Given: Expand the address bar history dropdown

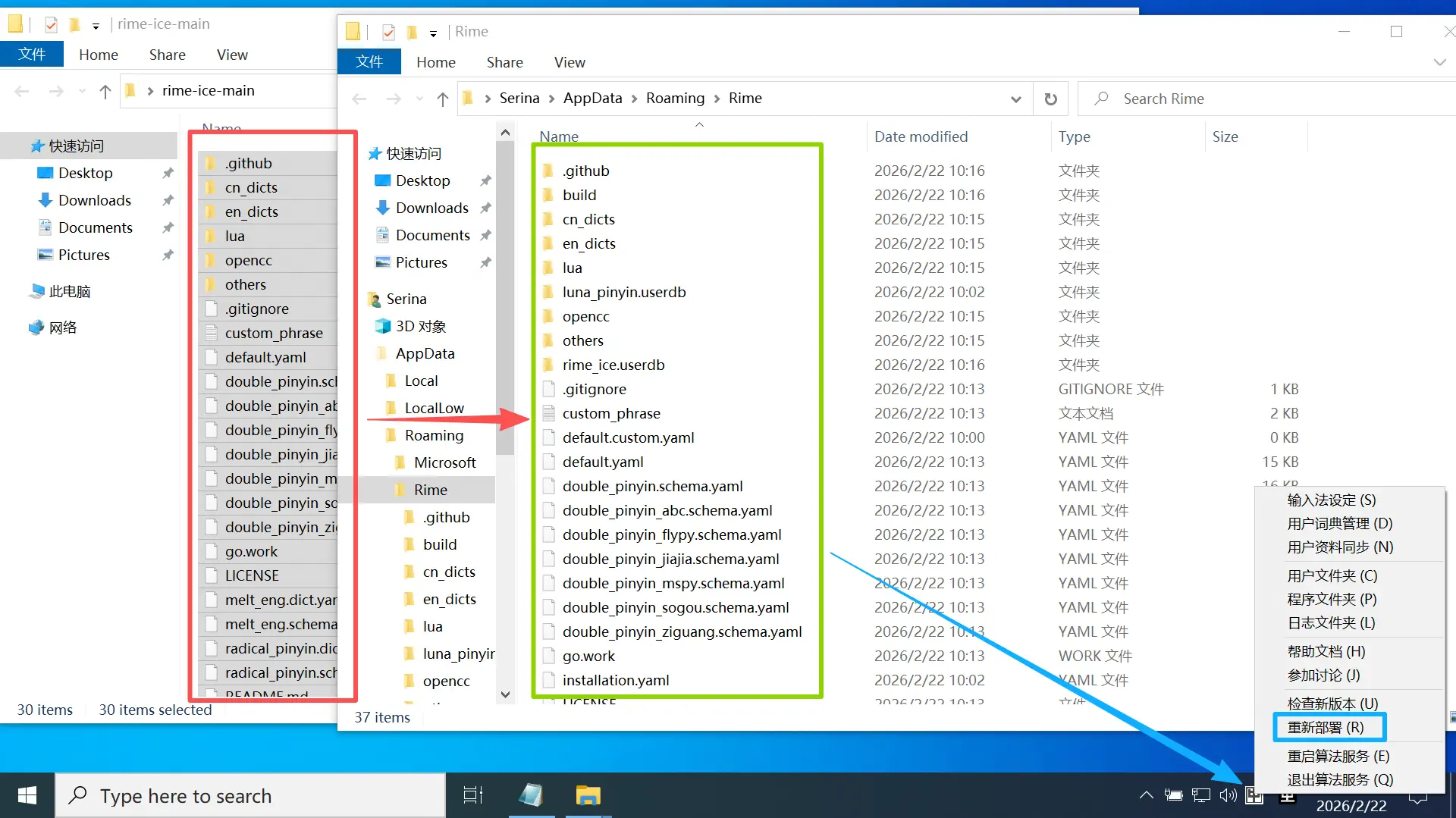Looking at the screenshot, I should coord(1016,99).
